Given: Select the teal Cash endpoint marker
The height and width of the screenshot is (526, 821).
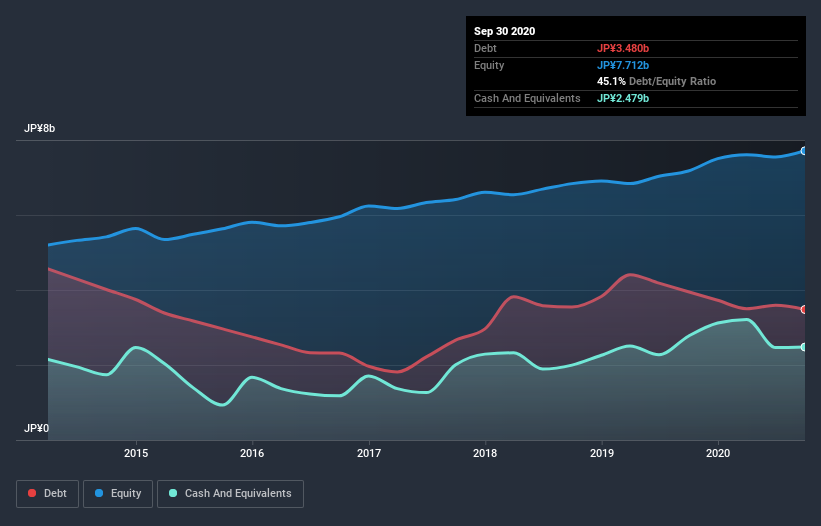Looking at the screenshot, I should [804, 347].
